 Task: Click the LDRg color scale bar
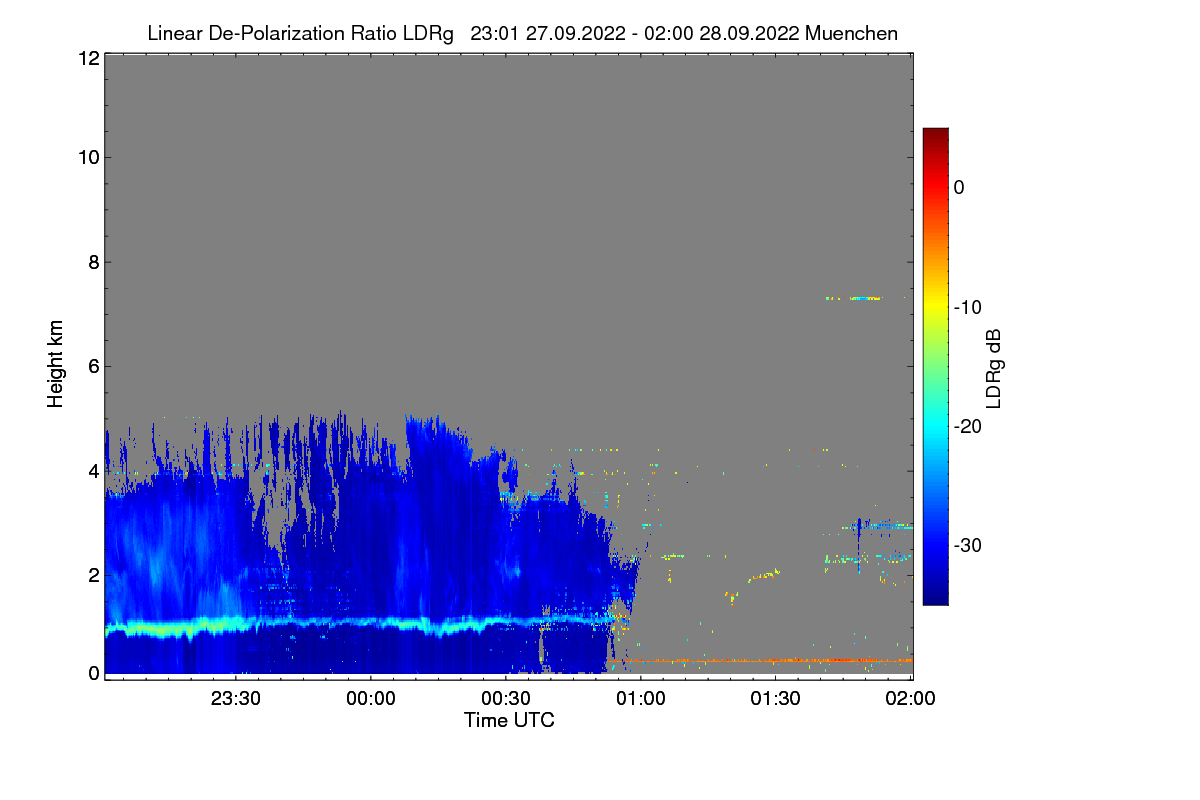pos(935,366)
